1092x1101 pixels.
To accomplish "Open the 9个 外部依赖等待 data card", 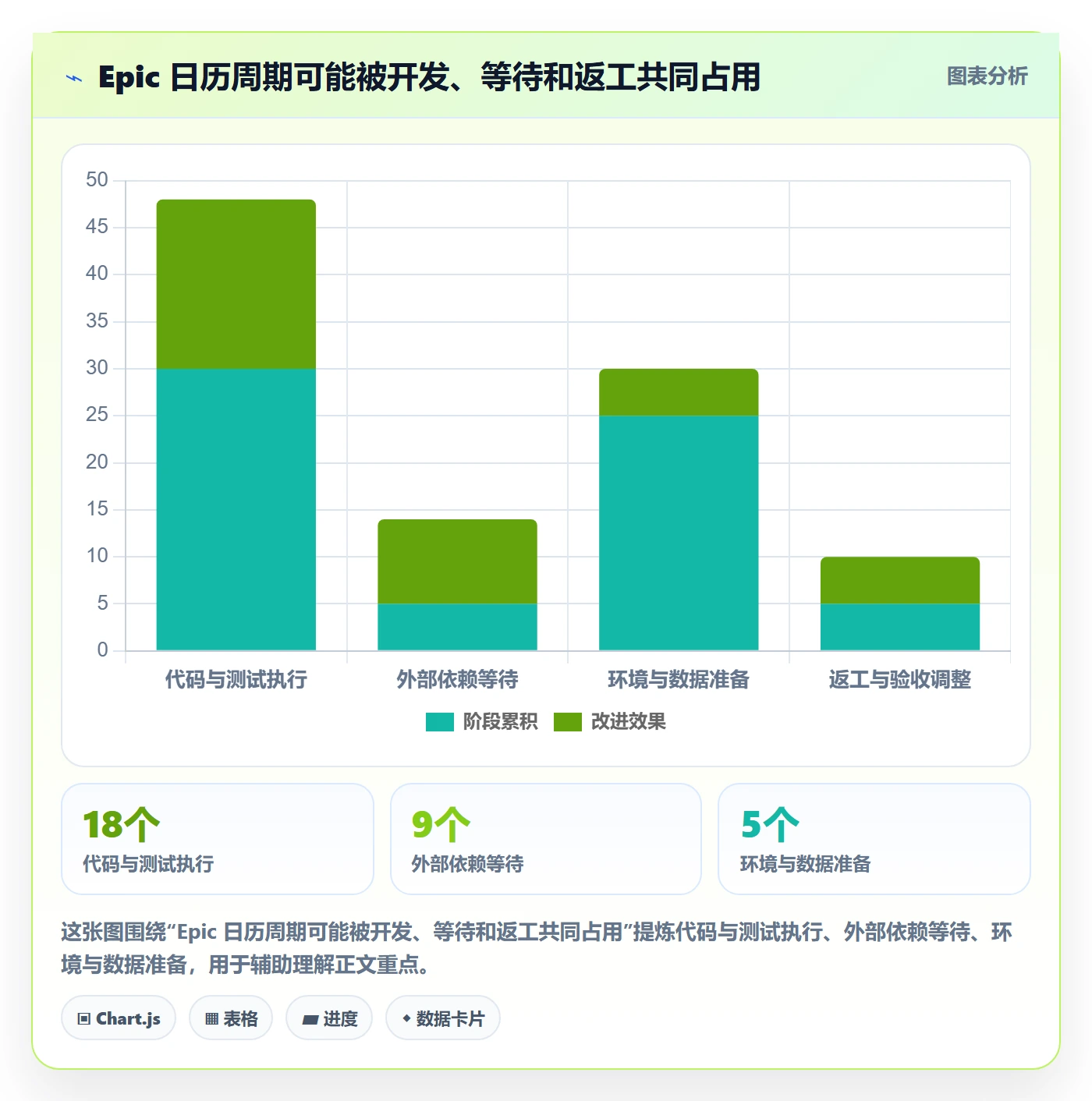I will [546, 839].
